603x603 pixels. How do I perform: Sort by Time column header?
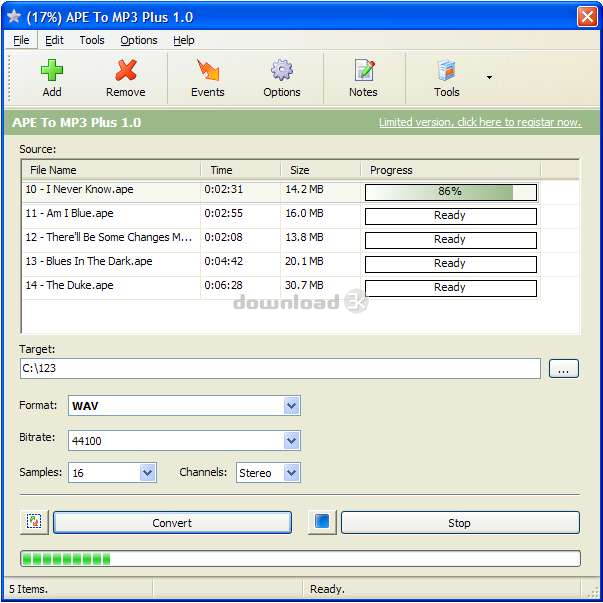pyautogui.click(x=240, y=170)
